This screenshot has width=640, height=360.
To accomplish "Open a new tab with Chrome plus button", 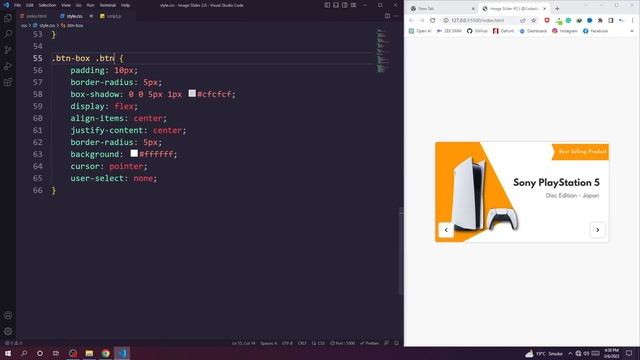I will click(x=557, y=9).
